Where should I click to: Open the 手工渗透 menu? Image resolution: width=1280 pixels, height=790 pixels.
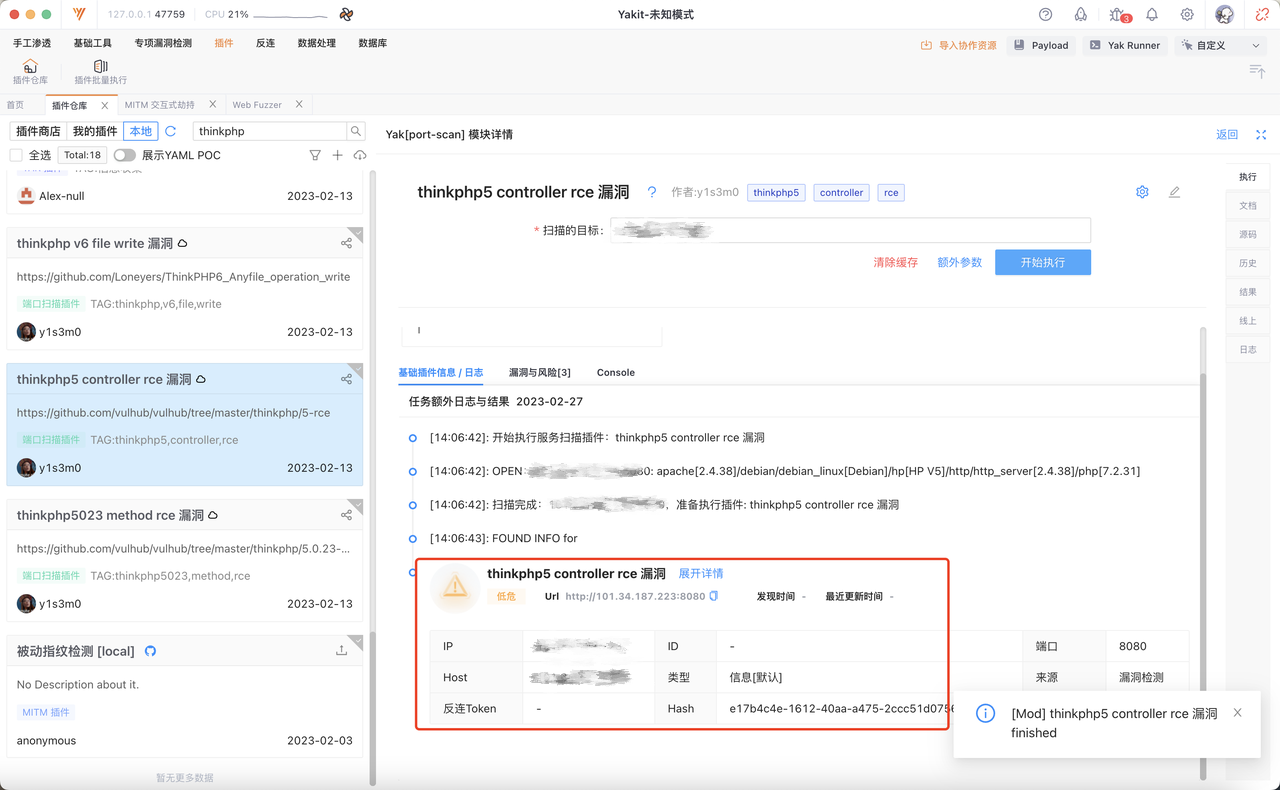(x=30, y=43)
